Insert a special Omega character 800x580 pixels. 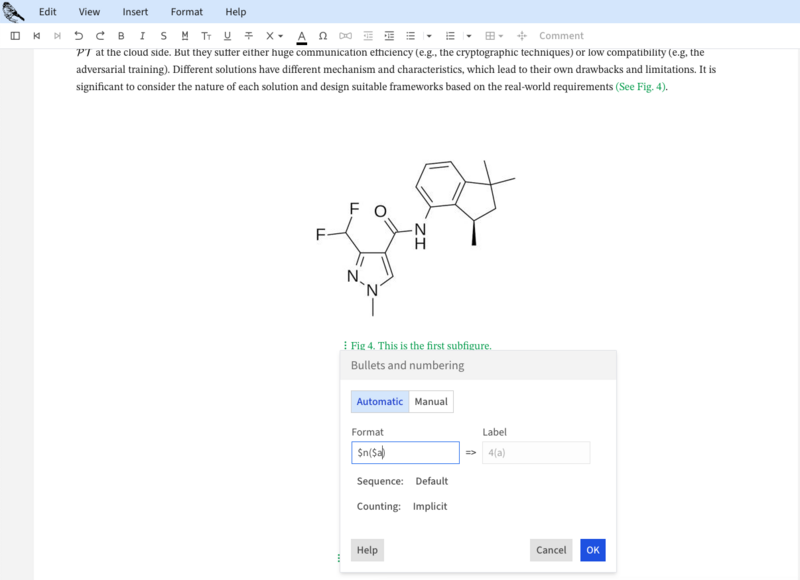(x=323, y=35)
